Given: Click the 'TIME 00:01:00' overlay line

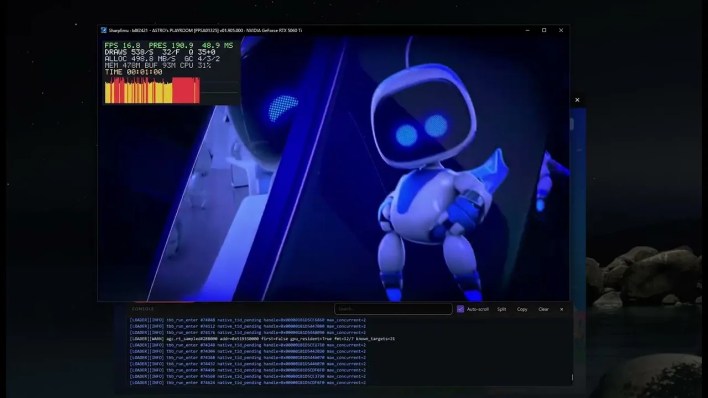Looking at the screenshot, I should pyautogui.click(x=133, y=72).
